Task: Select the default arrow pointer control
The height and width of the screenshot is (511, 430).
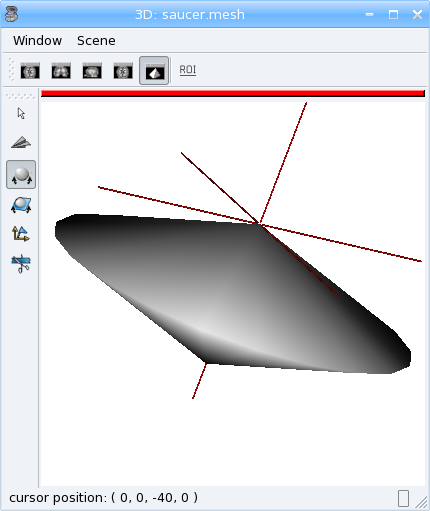Action: 21,113
